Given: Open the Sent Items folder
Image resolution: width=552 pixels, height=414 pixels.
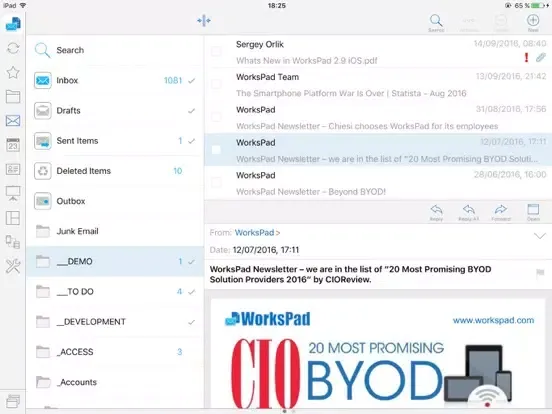Looking at the screenshot, I should [115, 141].
